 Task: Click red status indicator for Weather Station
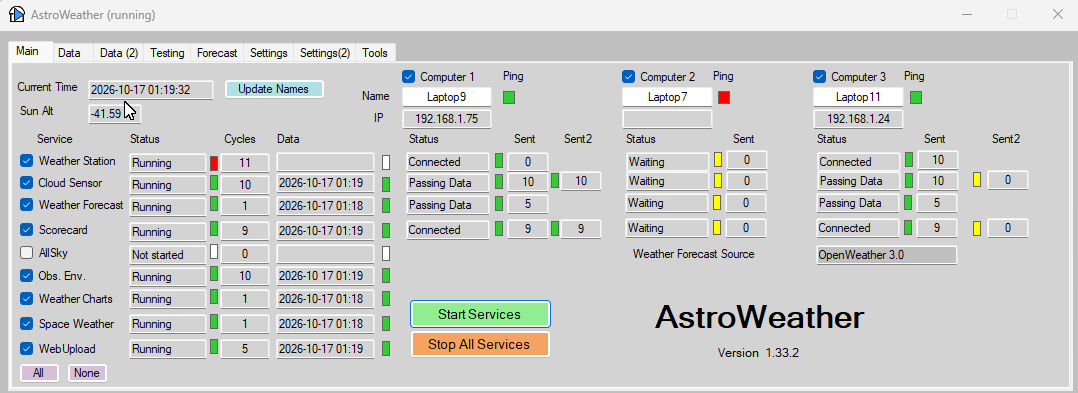click(214, 163)
